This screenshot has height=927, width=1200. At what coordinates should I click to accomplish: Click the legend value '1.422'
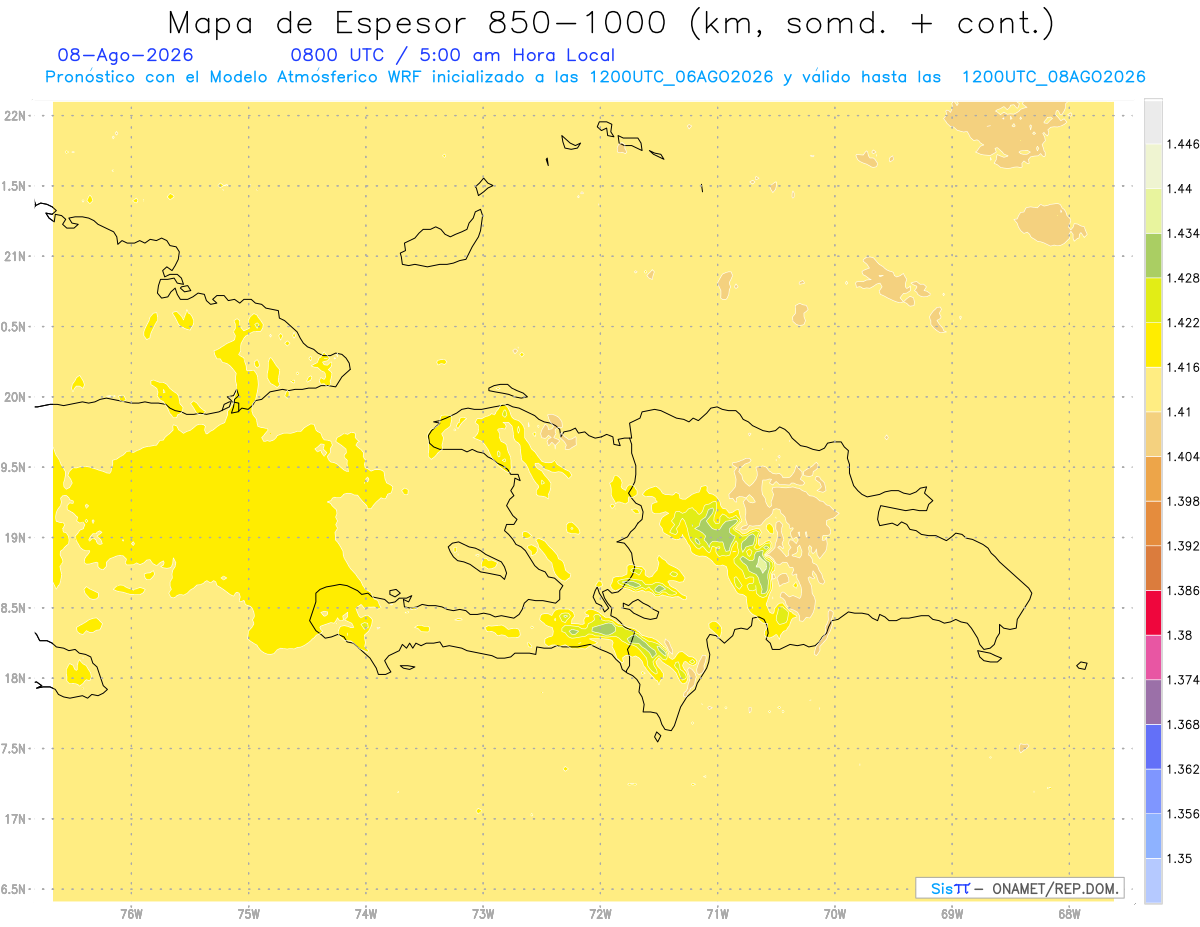pos(1182,322)
